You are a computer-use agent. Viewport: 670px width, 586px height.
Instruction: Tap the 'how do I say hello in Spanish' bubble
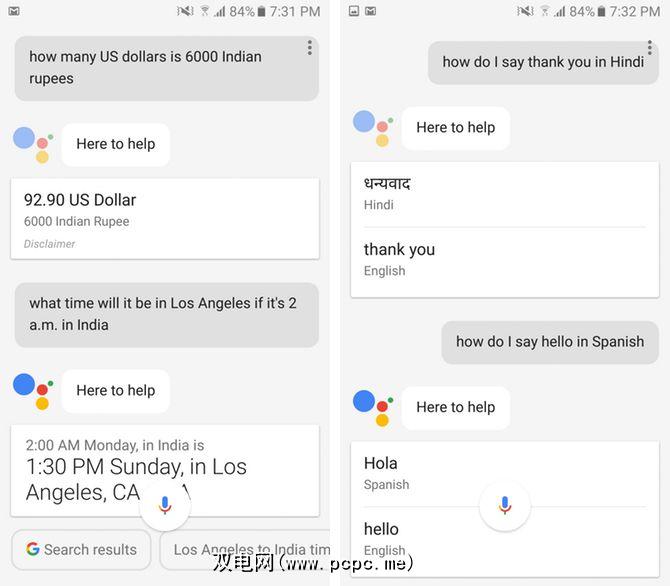pyautogui.click(x=550, y=342)
